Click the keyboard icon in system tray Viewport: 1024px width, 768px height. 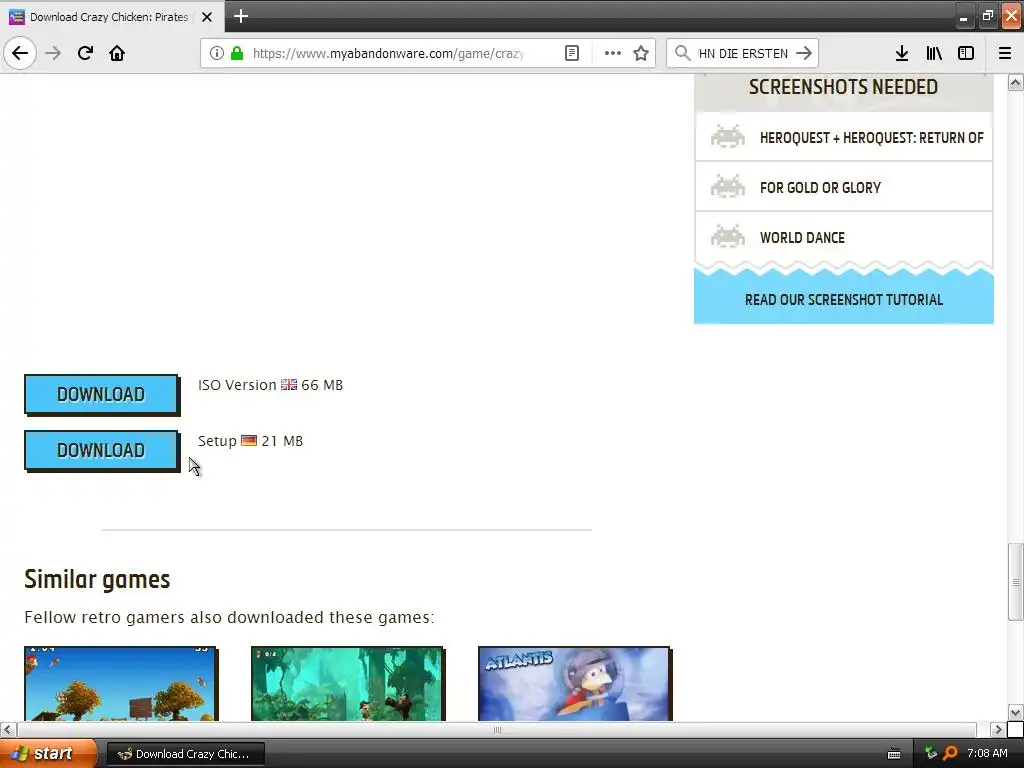pos(894,754)
